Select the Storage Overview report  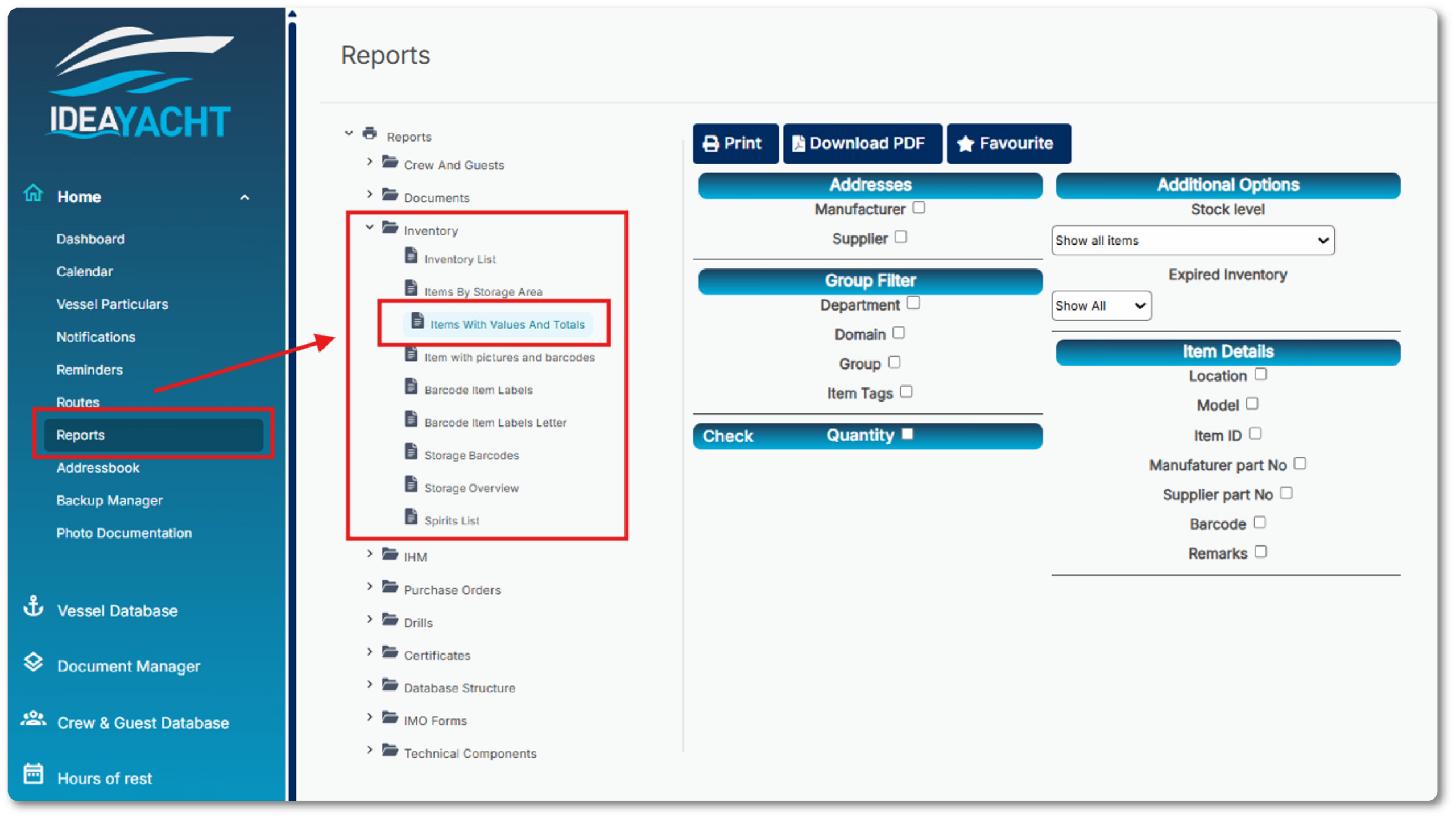pos(471,488)
